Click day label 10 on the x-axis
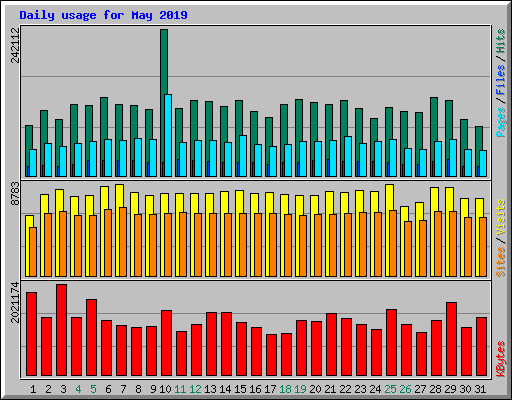The width and height of the screenshot is (512, 400). point(165,389)
